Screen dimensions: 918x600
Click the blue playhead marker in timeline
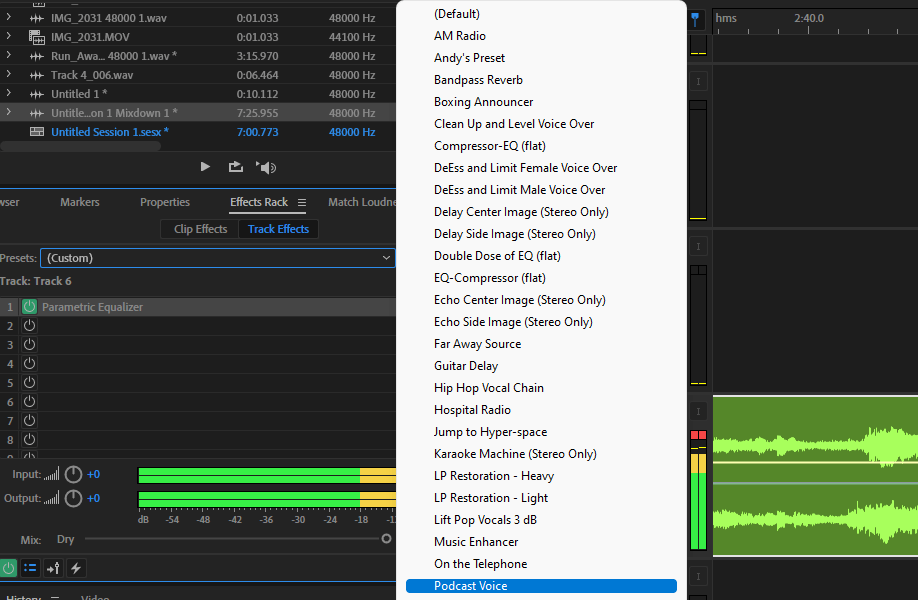(x=695, y=19)
